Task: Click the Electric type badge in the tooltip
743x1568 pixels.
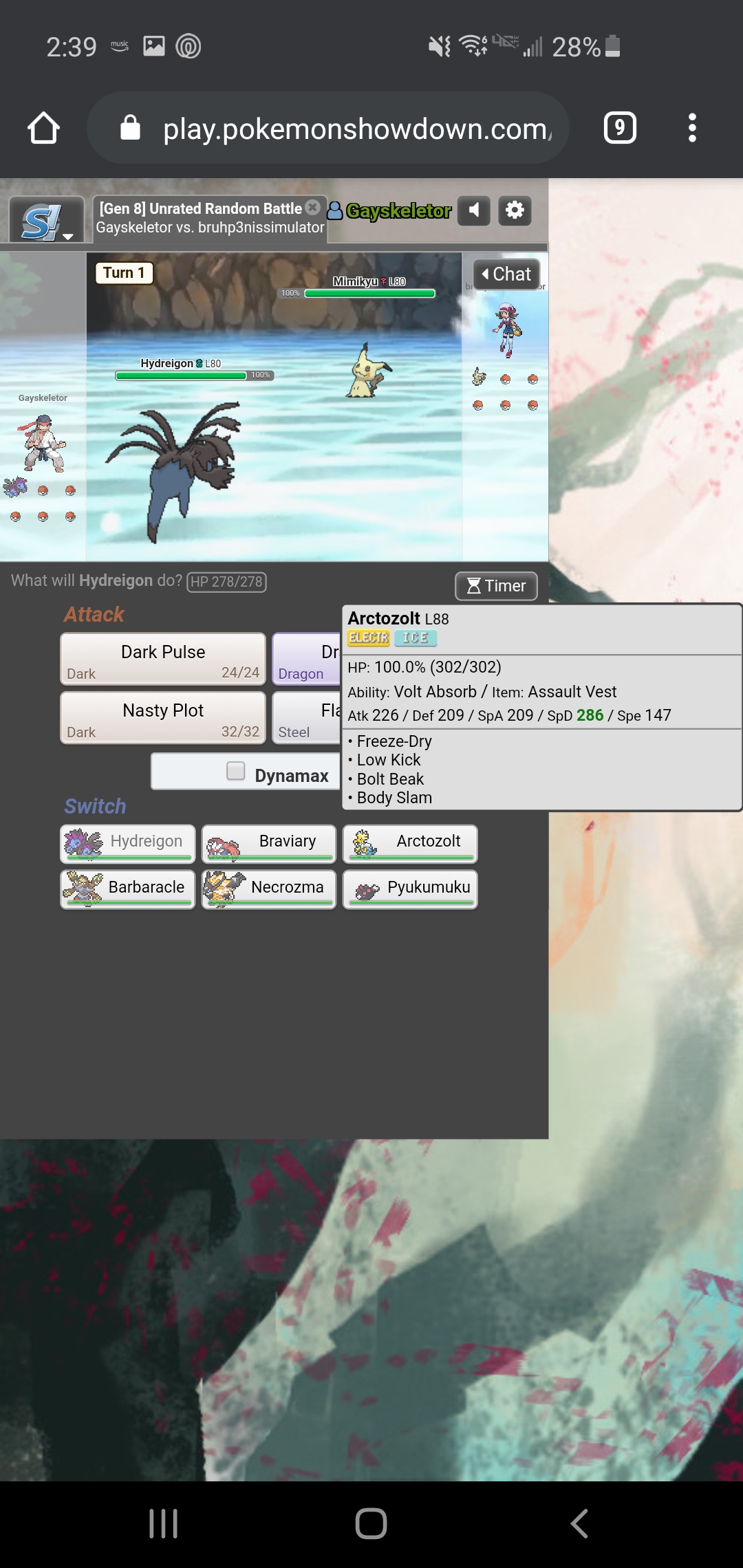Action: tap(369, 638)
